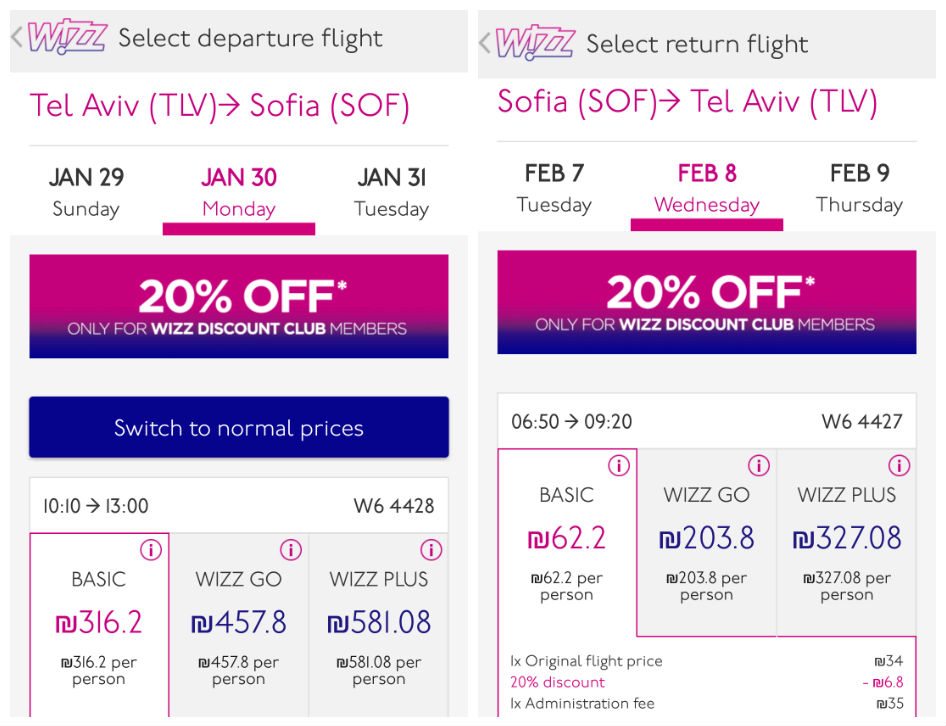Select the JAN 31 Tuesday date tab

coord(392,193)
